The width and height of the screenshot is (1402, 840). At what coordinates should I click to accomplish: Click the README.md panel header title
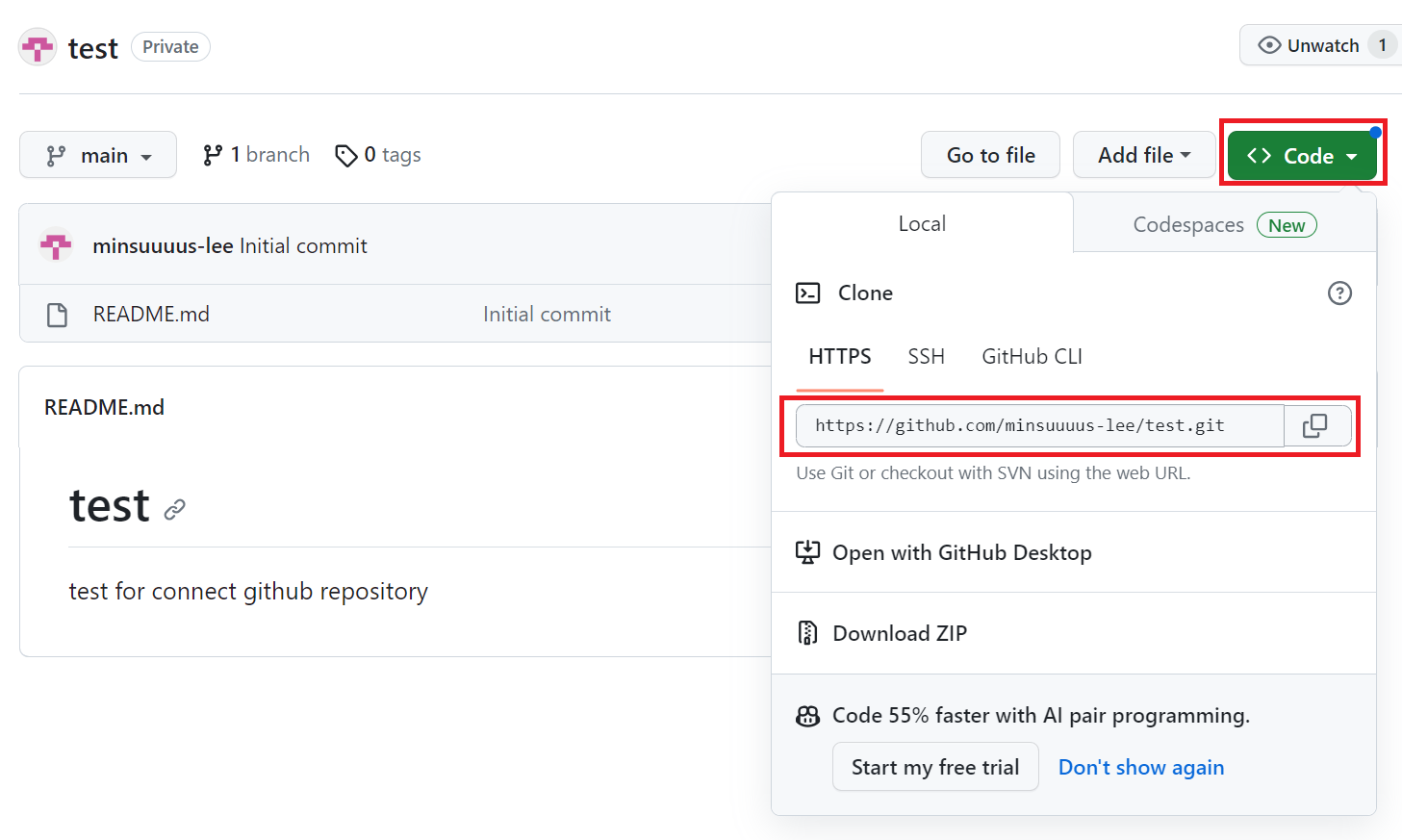(x=104, y=407)
